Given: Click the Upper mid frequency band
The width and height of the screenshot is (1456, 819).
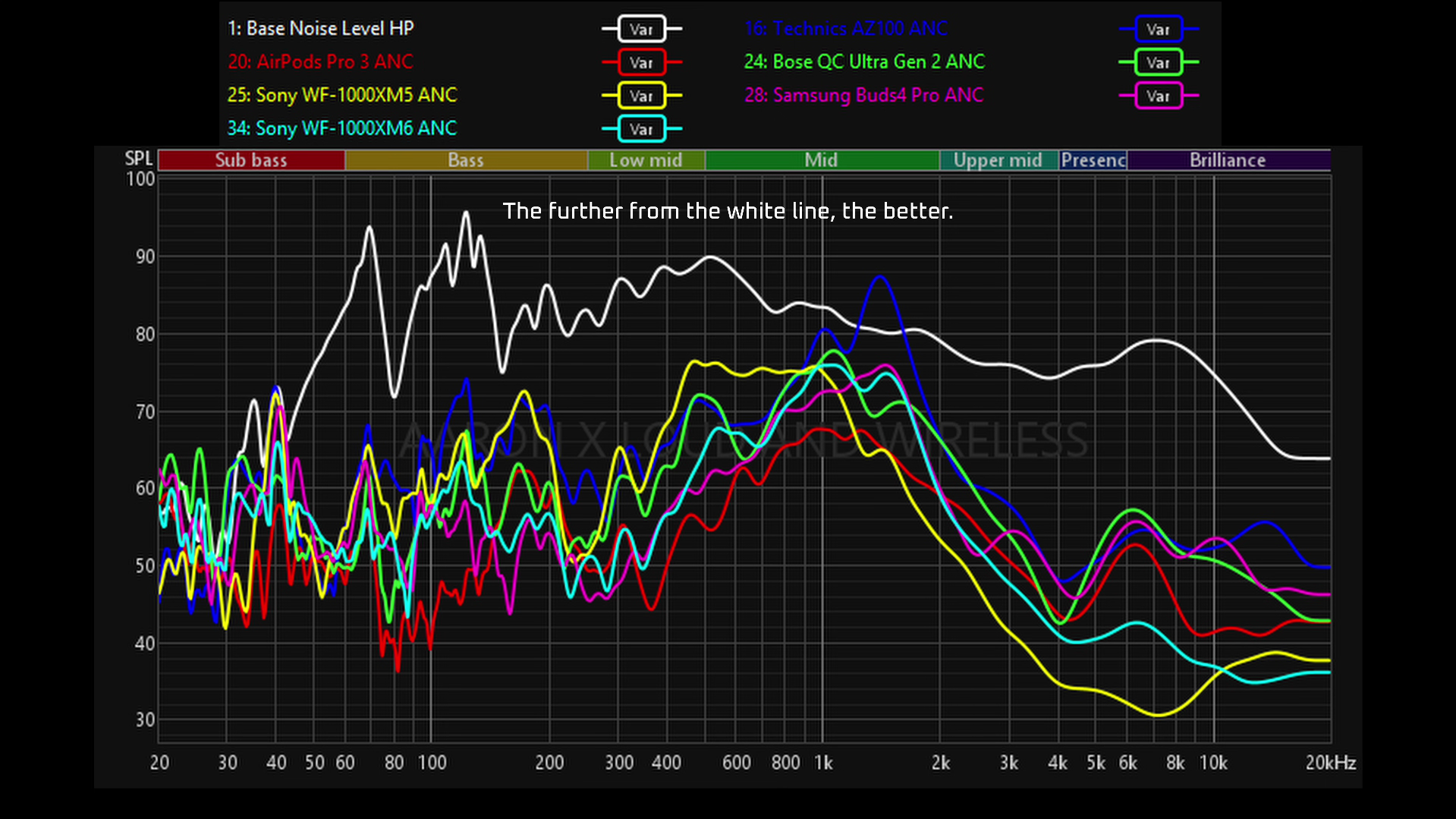Looking at the screenshot, I should 998,160.
